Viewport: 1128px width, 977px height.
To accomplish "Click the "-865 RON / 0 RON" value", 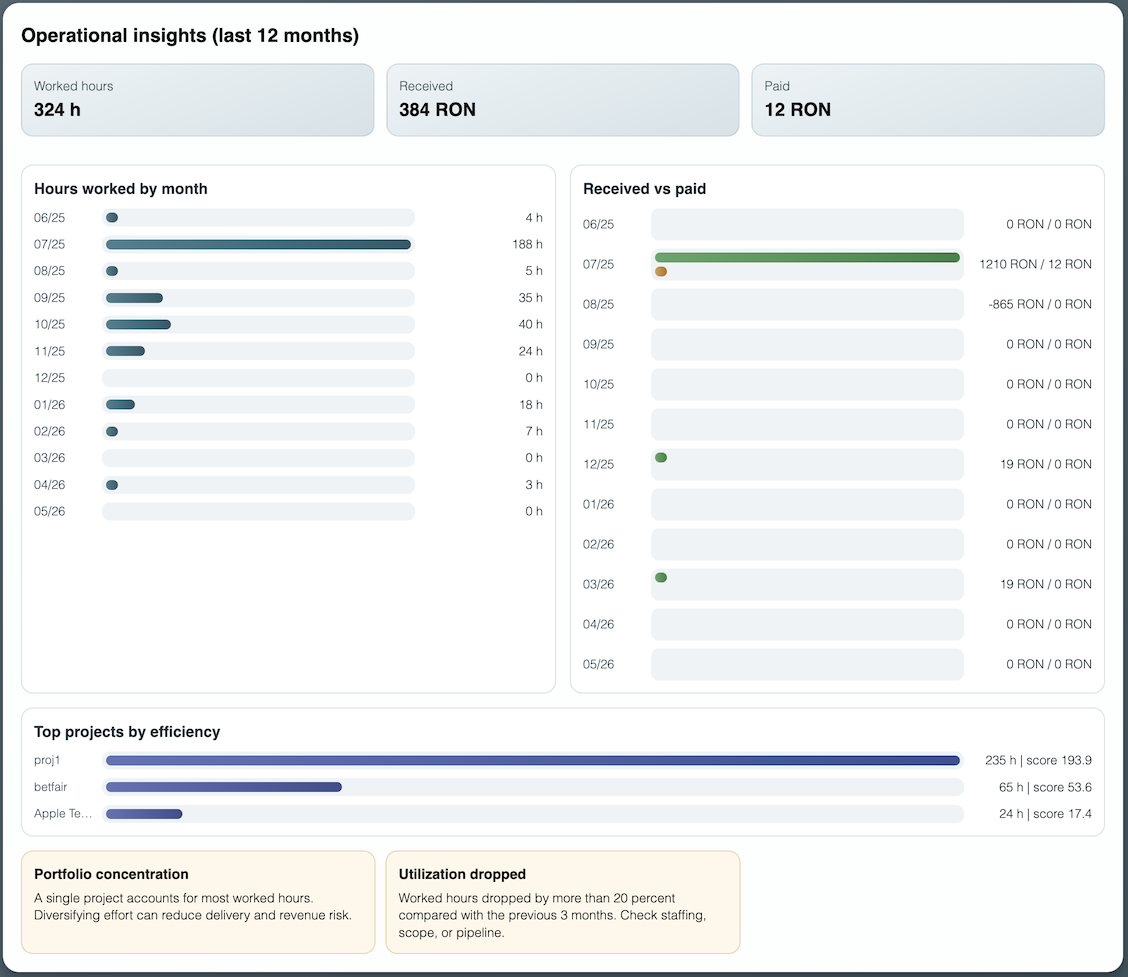I will tap(1040, 304).
